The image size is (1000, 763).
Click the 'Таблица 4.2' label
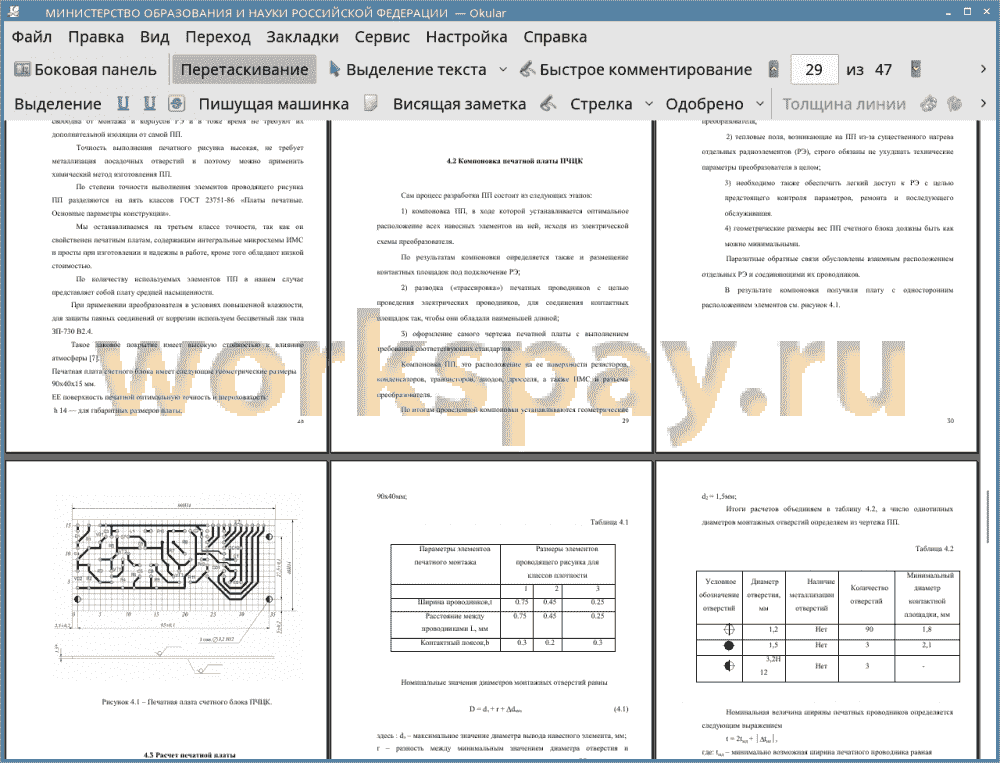[934, 549]
